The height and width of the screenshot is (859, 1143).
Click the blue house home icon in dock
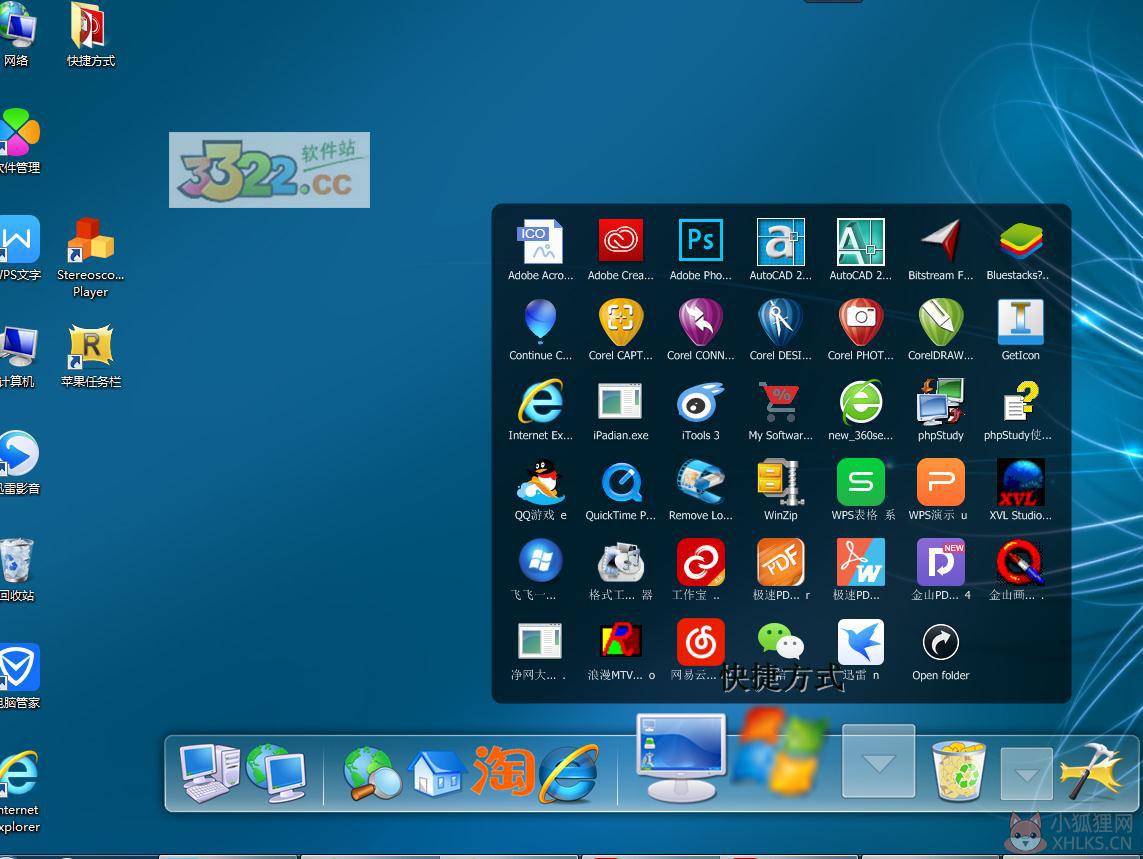(x=437, y=773)
